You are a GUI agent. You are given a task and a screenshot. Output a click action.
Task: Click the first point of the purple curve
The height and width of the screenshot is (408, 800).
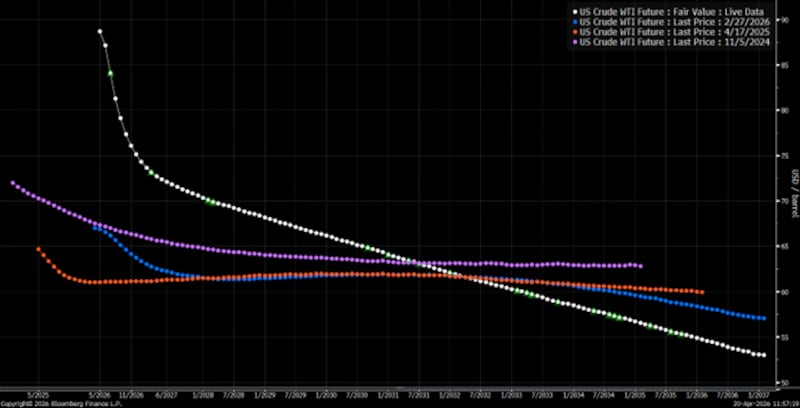pos(12,183)
